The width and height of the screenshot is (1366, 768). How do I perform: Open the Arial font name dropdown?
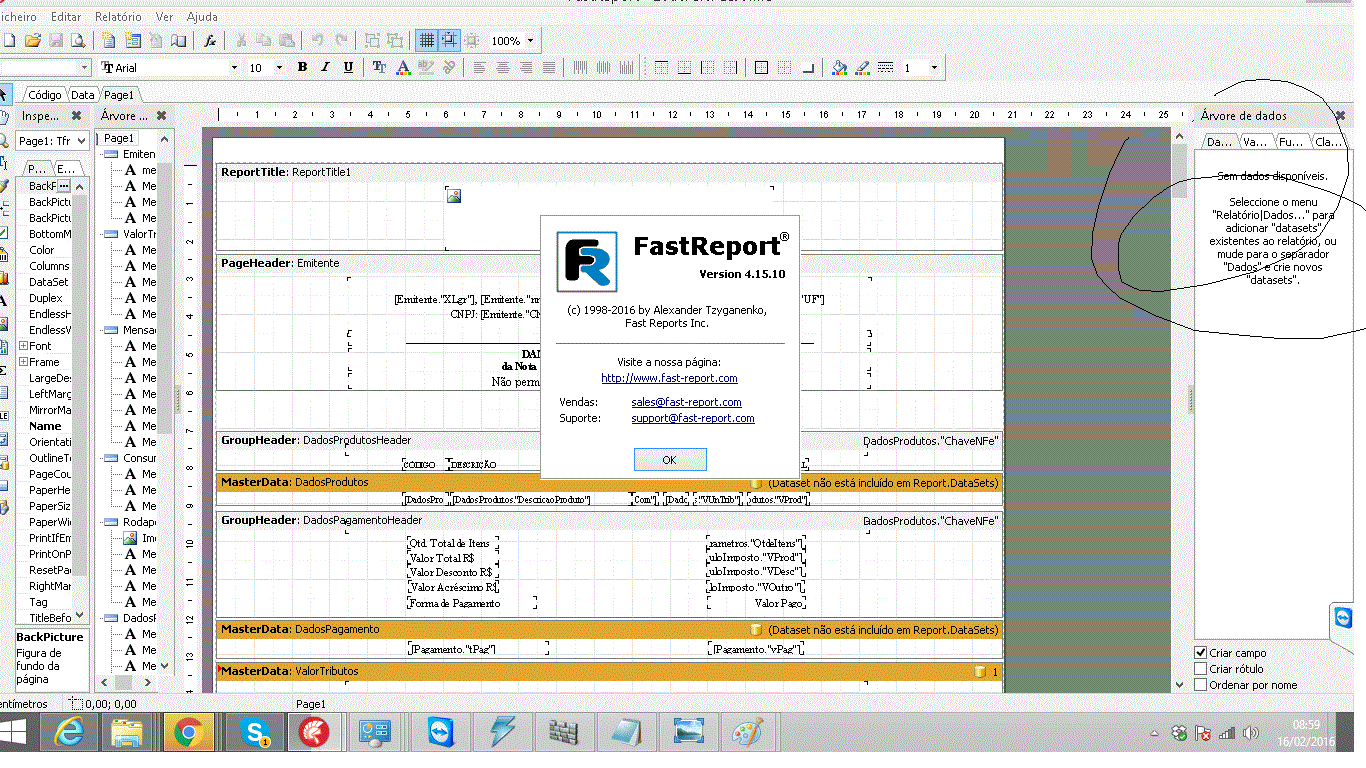234,68
